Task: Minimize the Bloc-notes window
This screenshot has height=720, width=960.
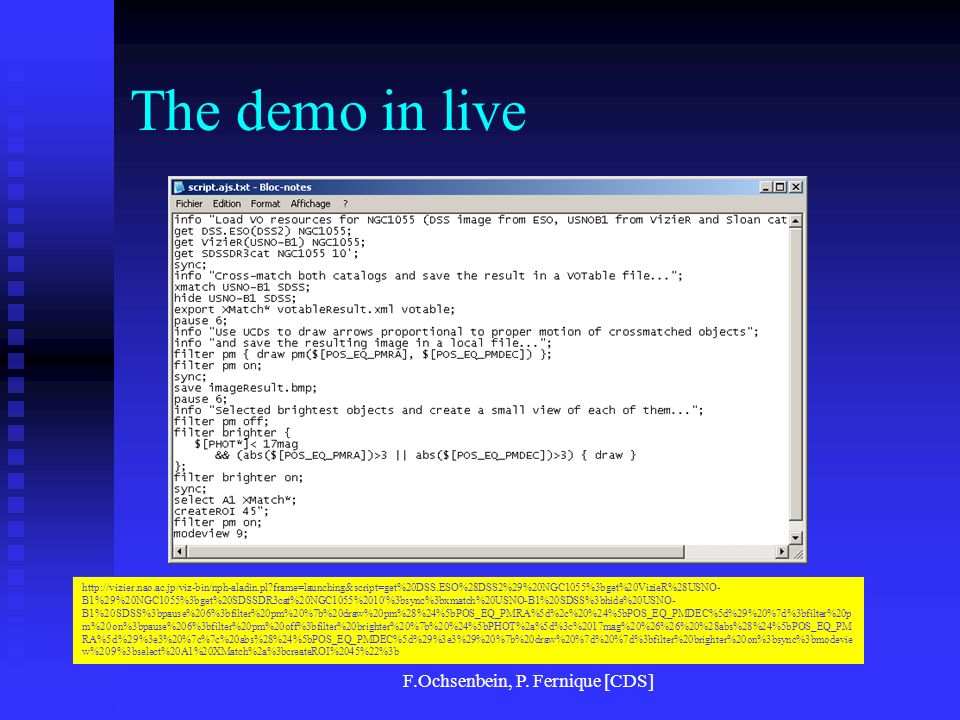Action: [766, 187]
